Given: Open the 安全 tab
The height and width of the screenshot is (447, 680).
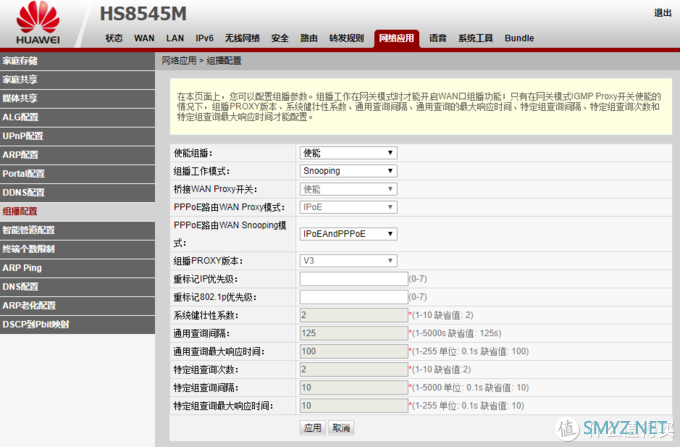Looking at the screenshot, I should (280, 38).
